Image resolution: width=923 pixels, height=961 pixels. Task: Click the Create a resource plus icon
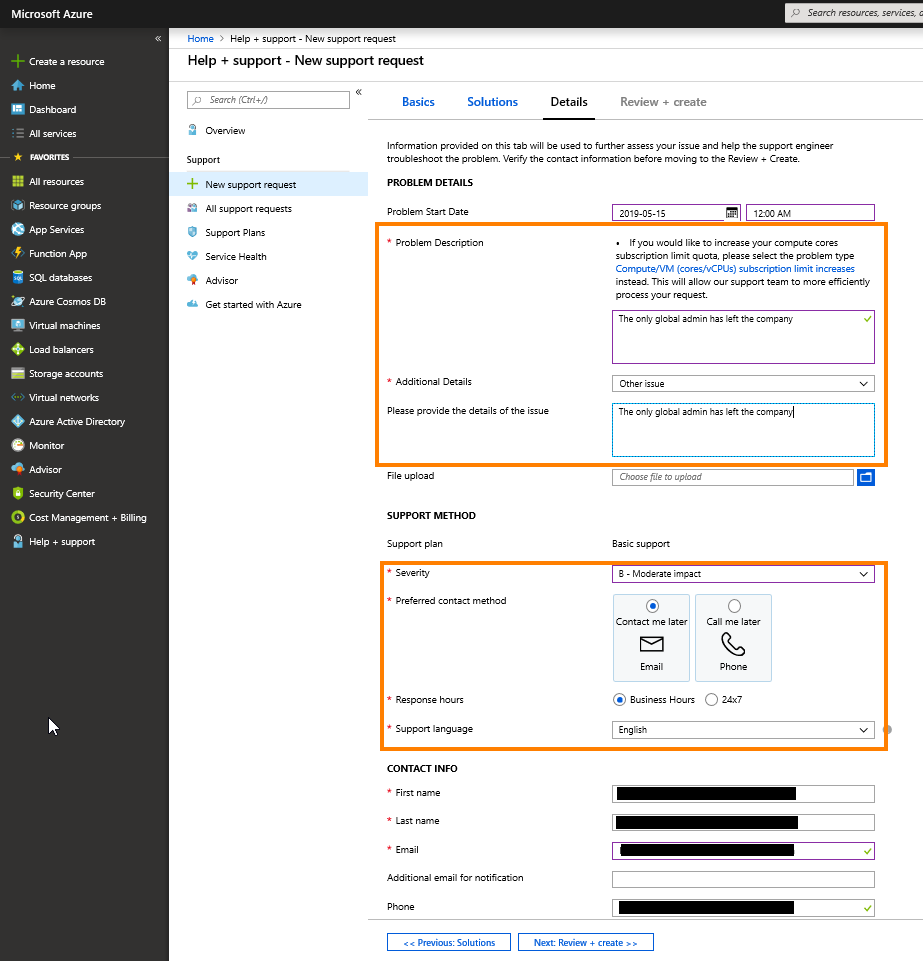point(18,61)
